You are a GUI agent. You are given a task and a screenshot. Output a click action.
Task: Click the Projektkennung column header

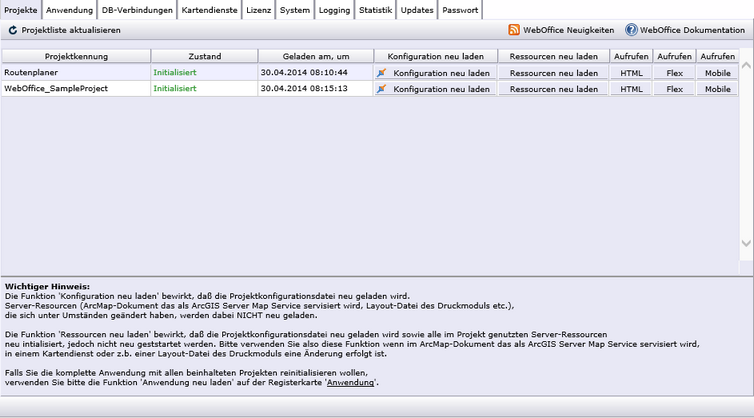76,56
